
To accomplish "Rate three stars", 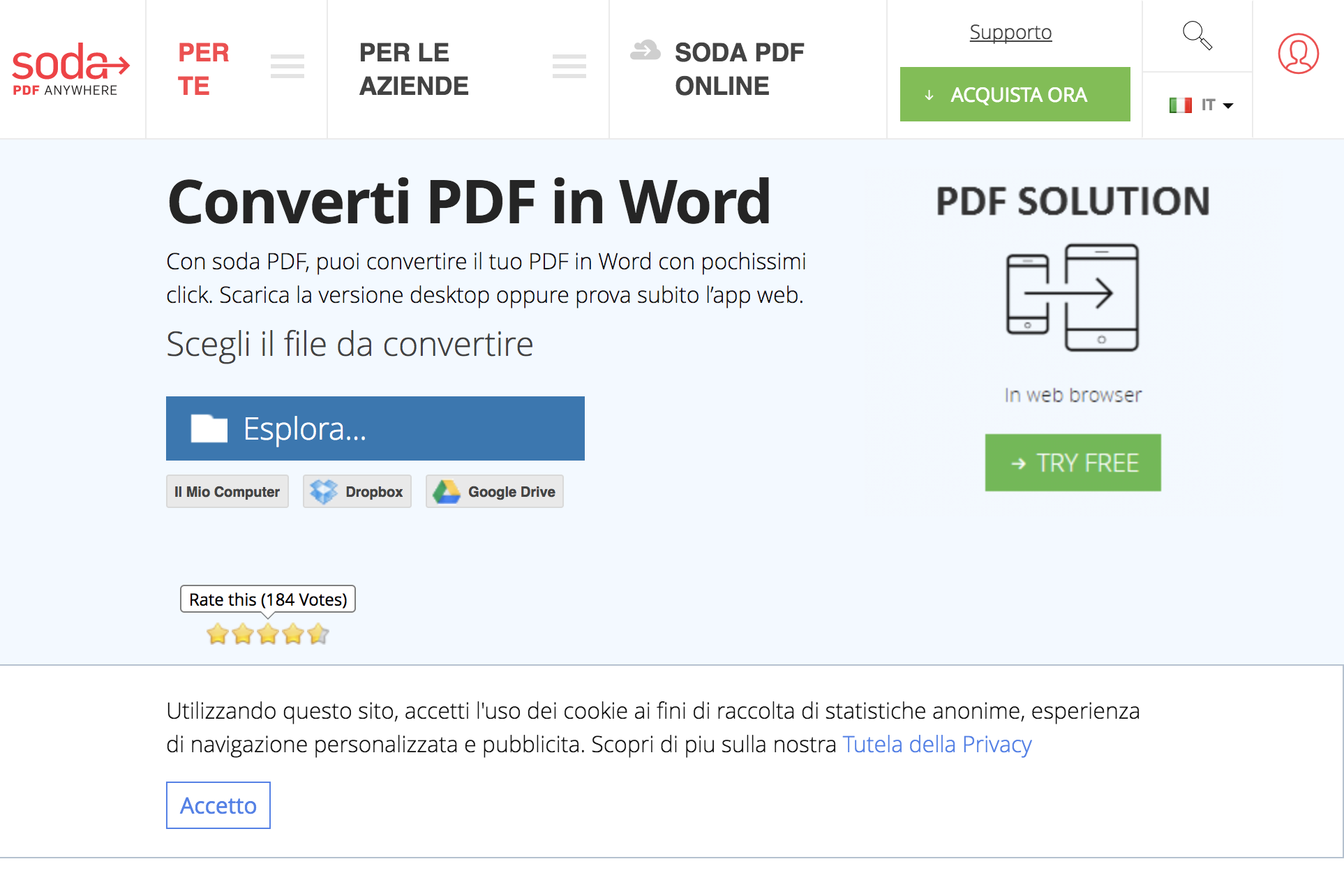I will [268, 634].
